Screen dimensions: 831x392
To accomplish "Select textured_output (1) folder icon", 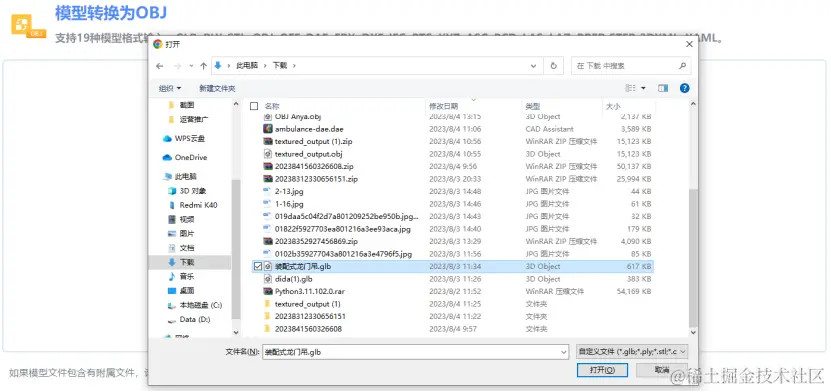I will tap(268, 304).
